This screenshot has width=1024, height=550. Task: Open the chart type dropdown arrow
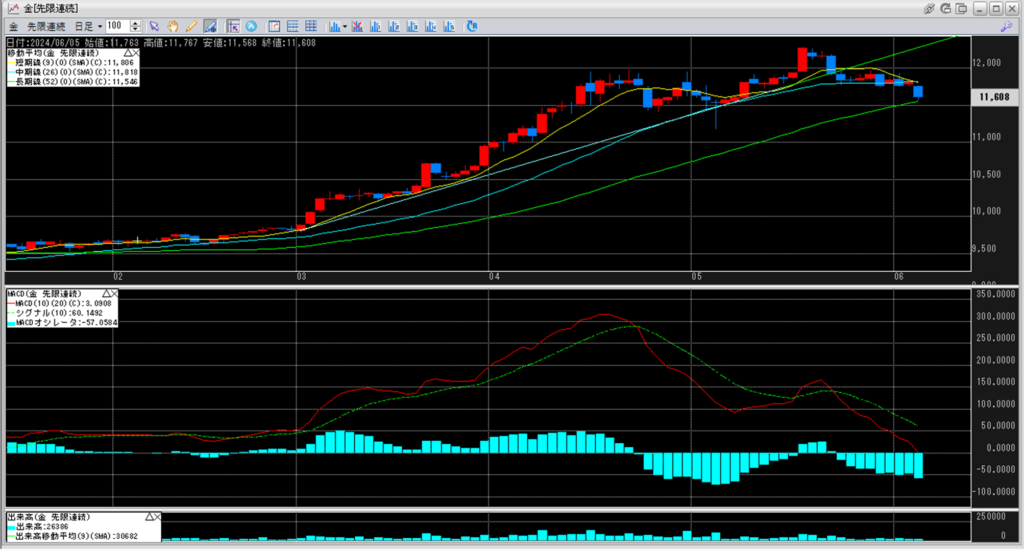342,25
